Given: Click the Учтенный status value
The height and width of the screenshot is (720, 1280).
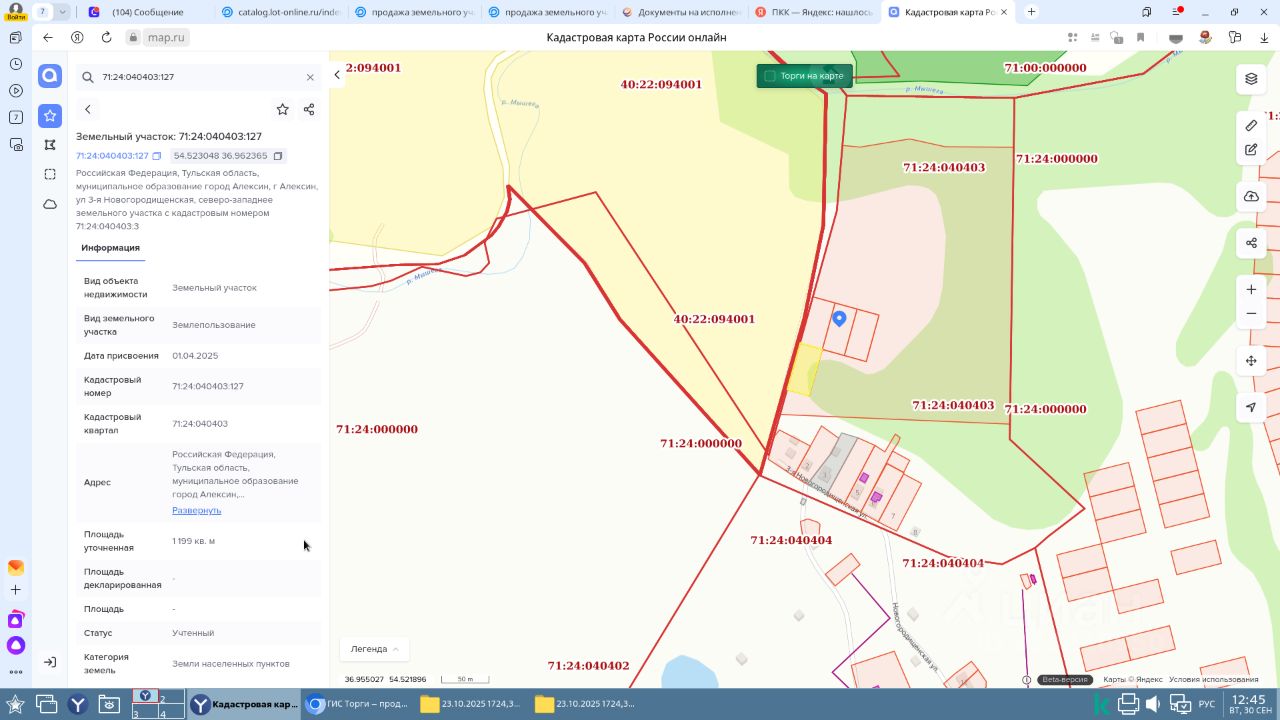Looking at the screenshot, I should pos(193,633).
